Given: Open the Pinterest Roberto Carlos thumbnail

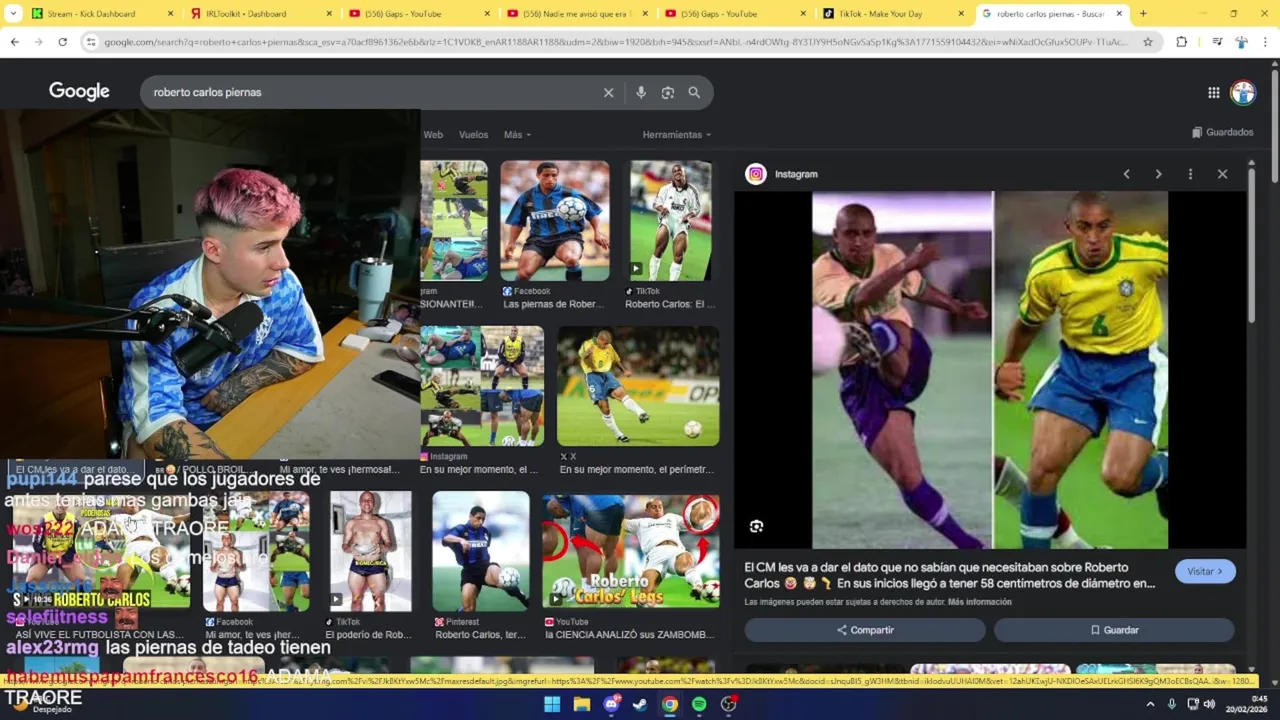Looking at the screenshot, I should coord(481,551).
